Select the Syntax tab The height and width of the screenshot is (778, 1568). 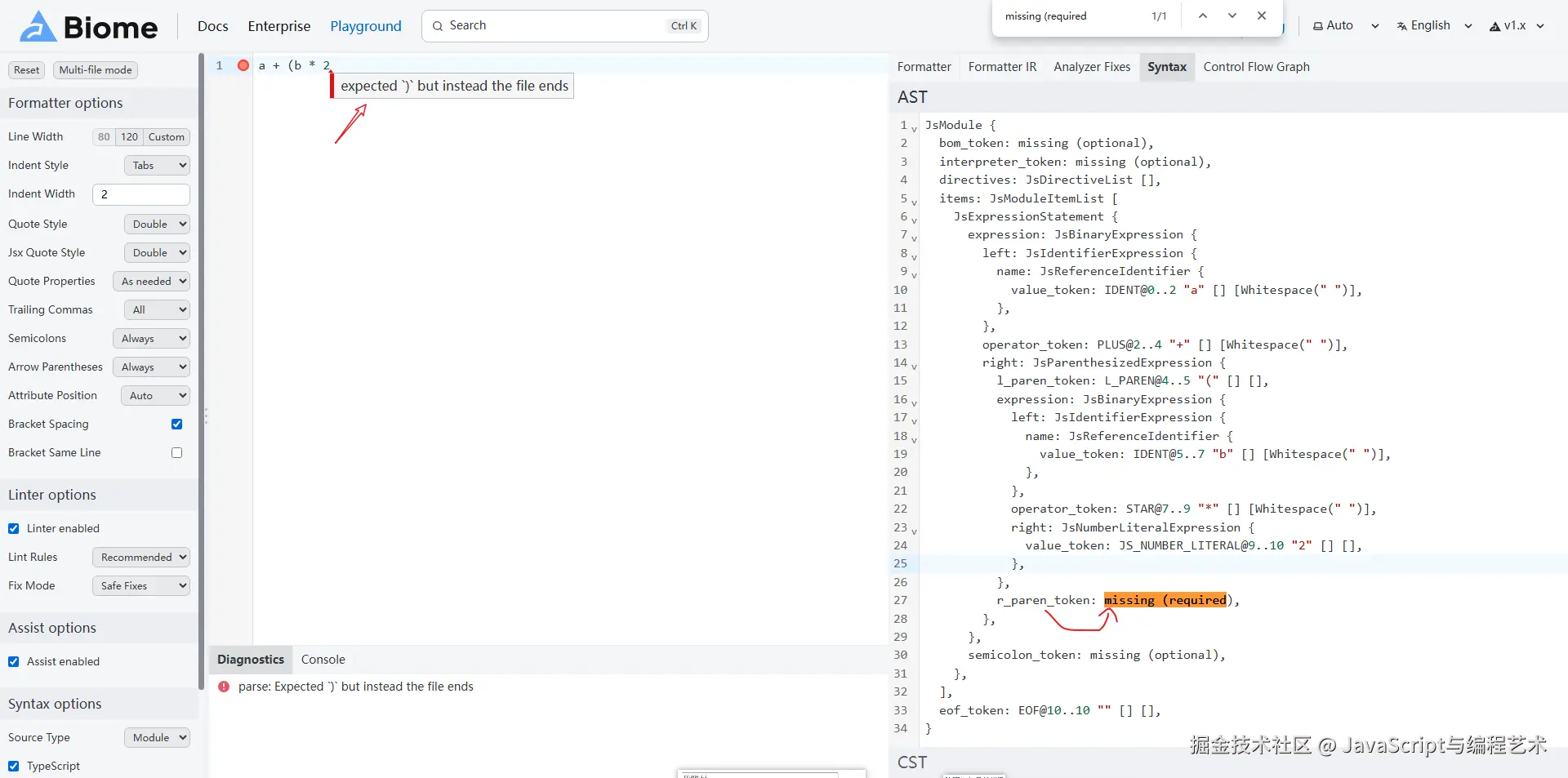1166,67
